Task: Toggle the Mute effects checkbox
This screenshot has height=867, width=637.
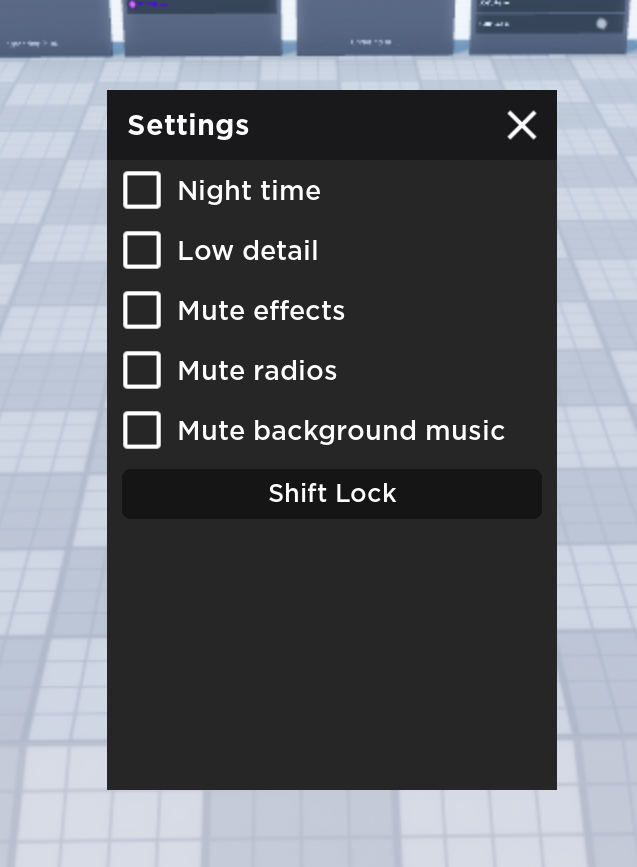Action: click(x=142, y=310)
